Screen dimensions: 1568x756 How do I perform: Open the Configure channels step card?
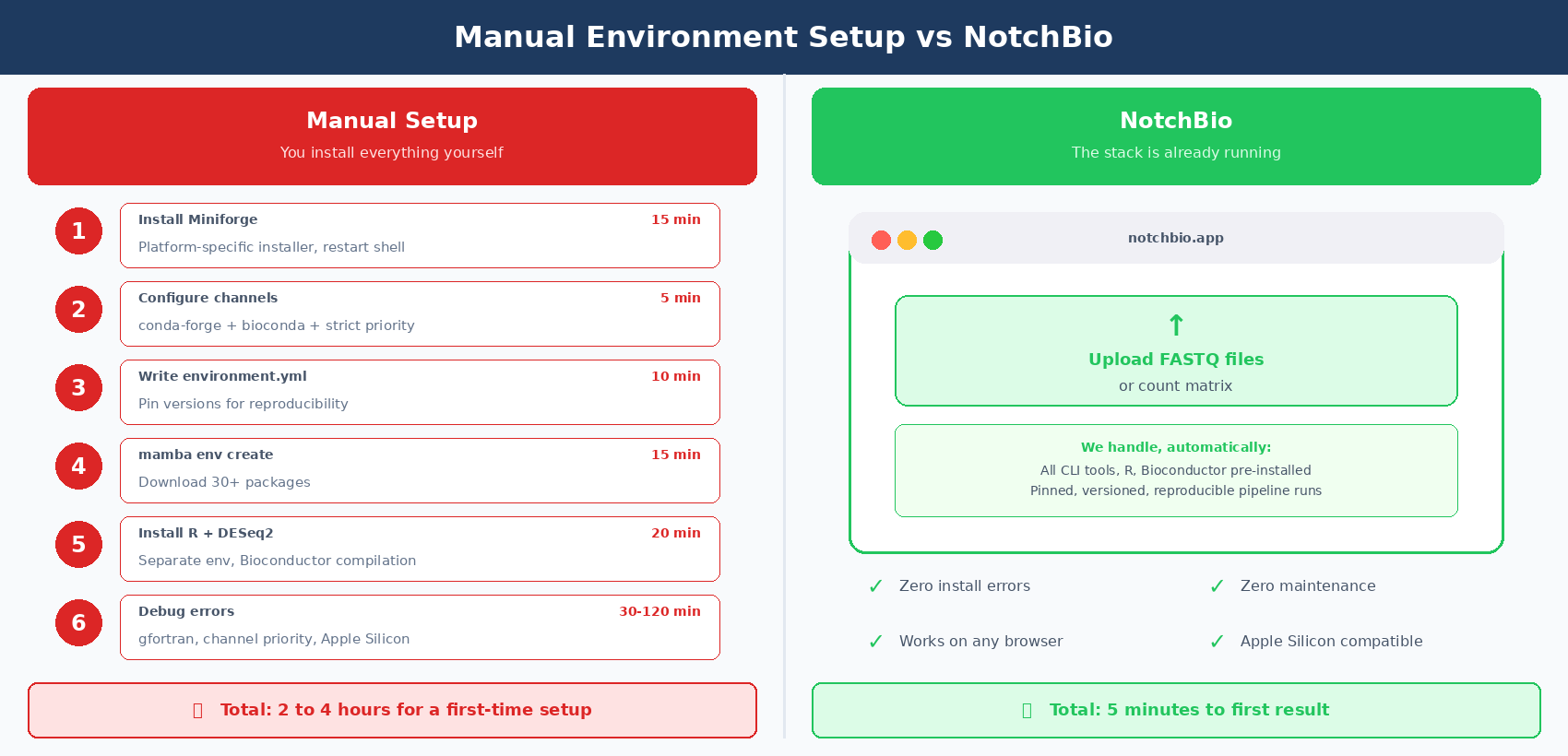(x=420, y=313)
